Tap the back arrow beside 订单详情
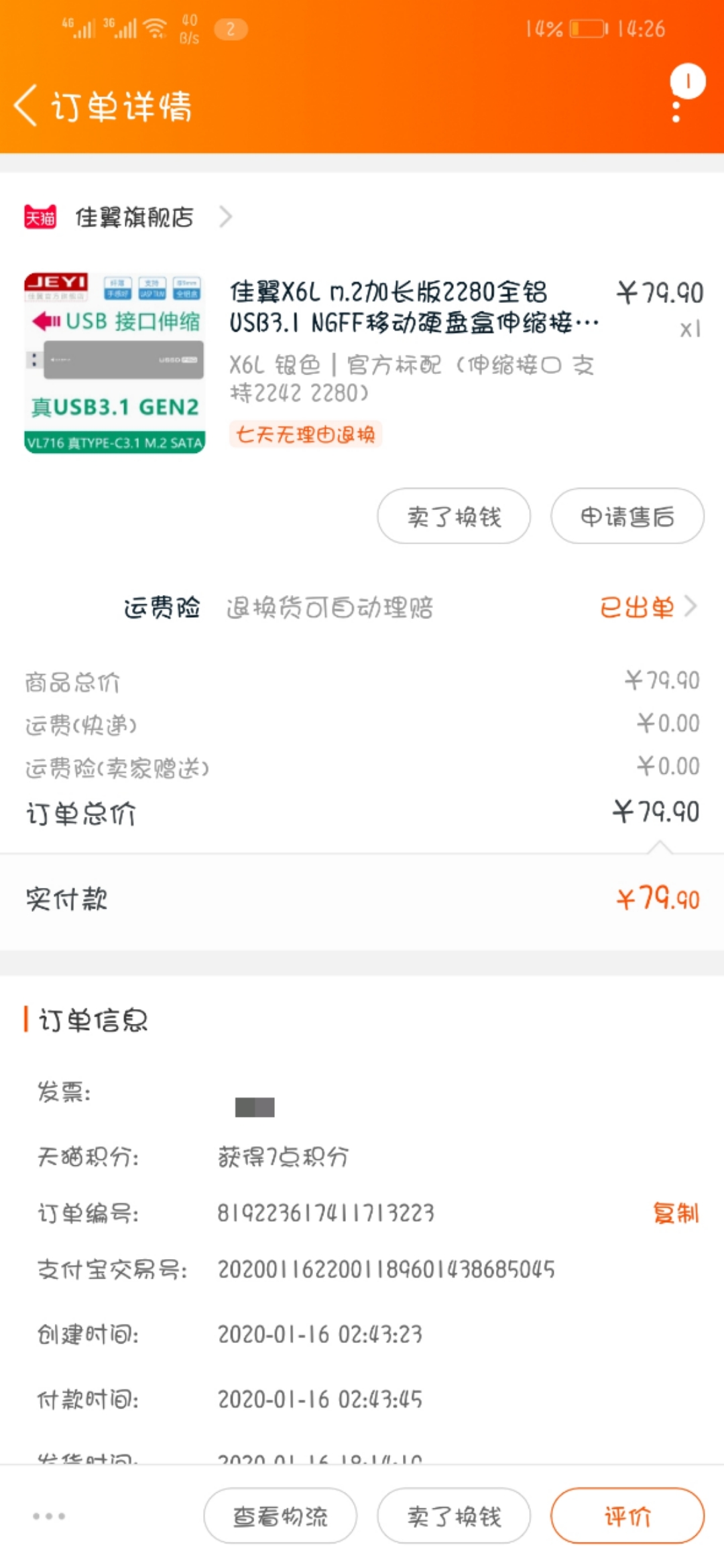The image size is (724, 1568). point(25,105)
